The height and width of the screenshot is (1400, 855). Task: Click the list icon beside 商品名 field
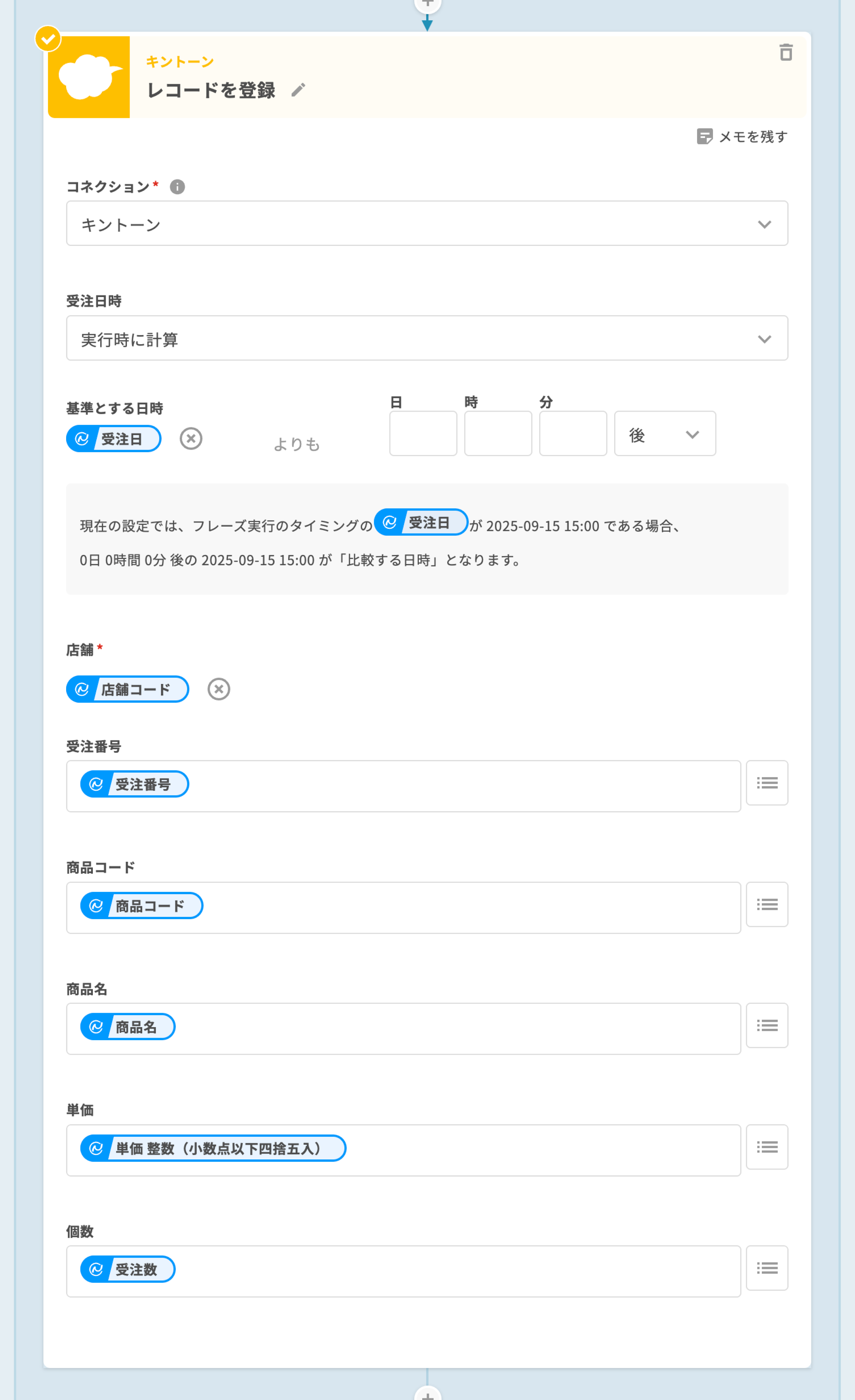767,1025
